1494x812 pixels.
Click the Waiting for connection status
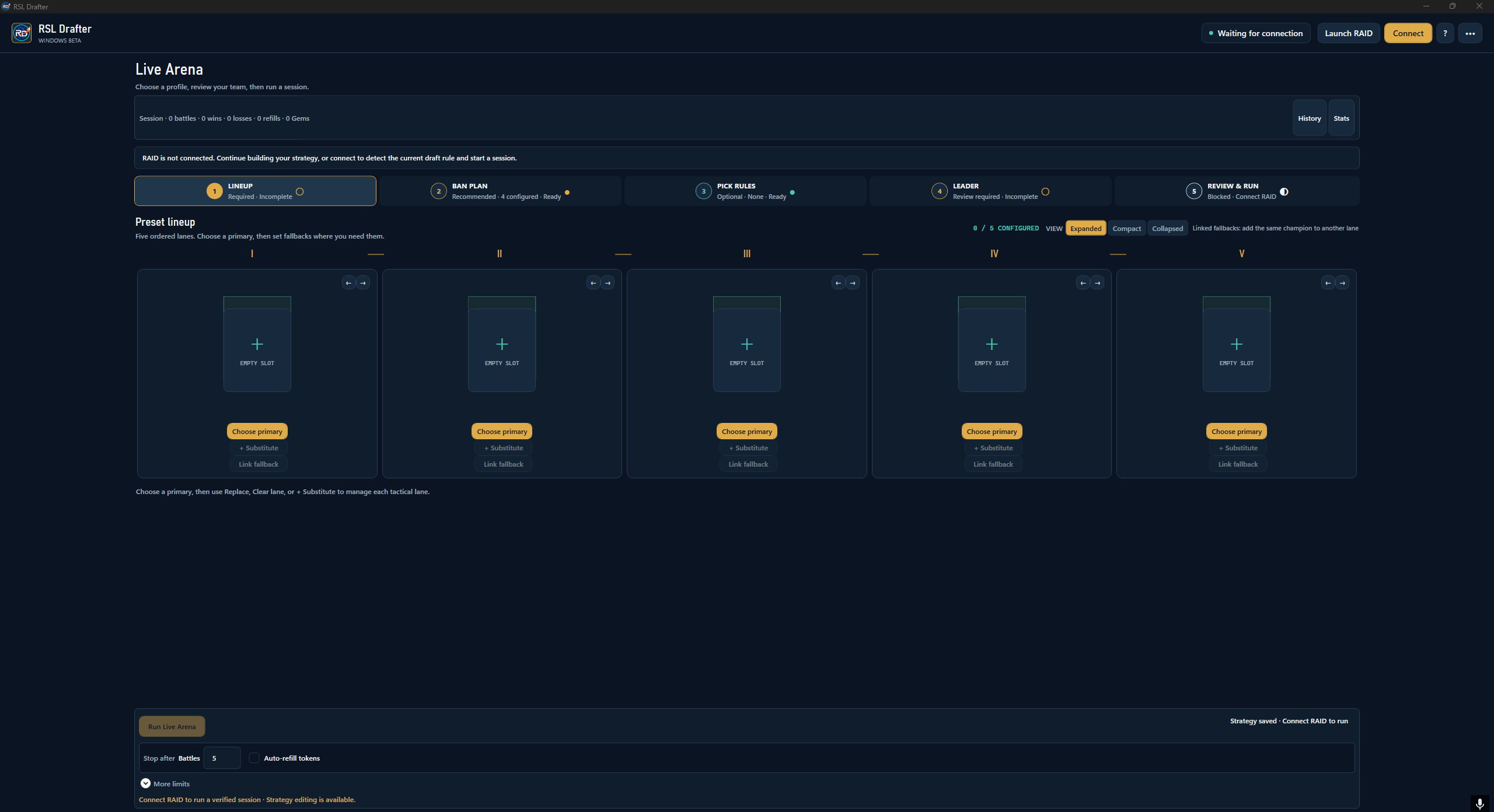[x=1256, y=33]
